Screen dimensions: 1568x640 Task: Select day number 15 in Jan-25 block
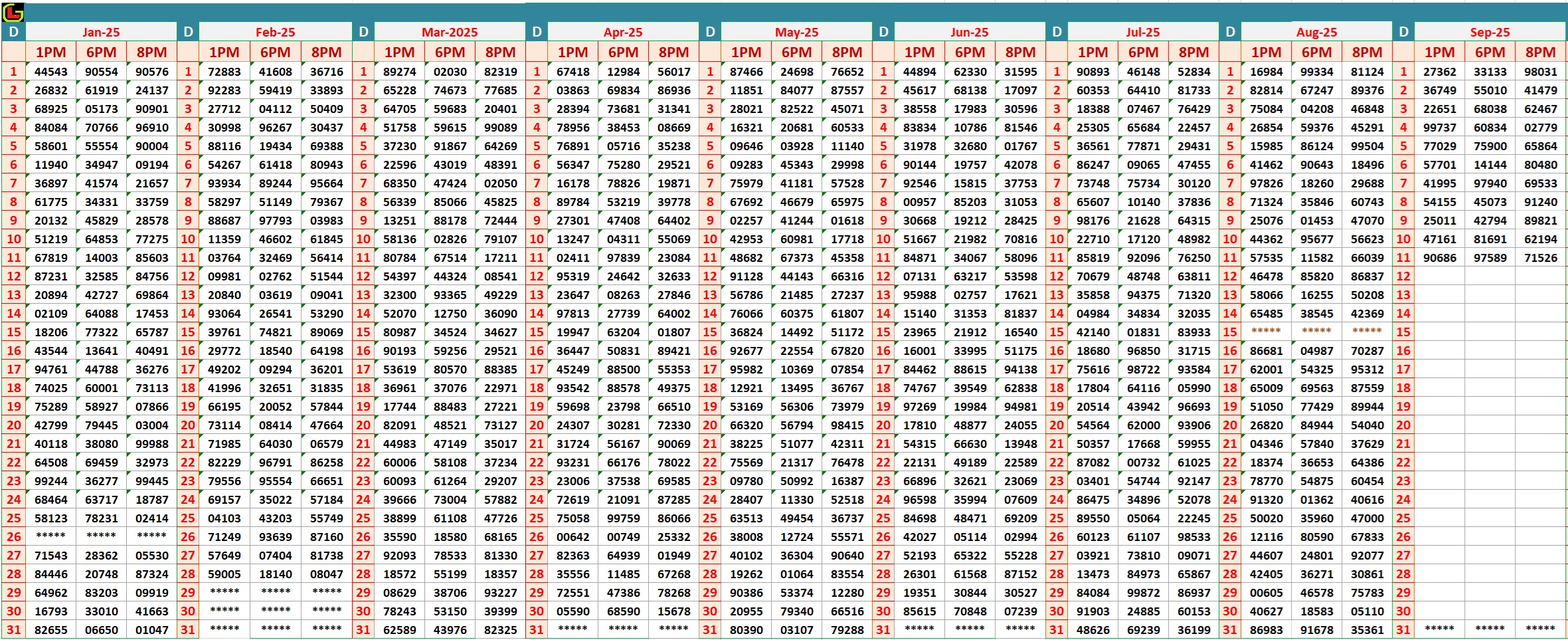coord(13,332)
